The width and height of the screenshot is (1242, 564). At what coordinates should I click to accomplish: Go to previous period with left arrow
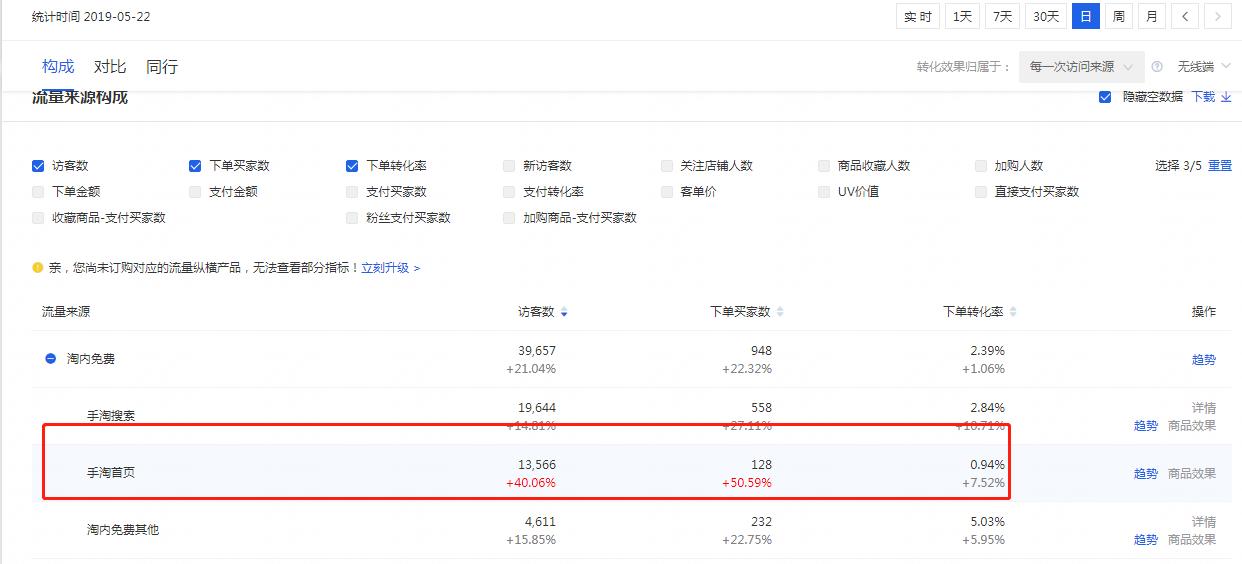(x=1185, y=16)
